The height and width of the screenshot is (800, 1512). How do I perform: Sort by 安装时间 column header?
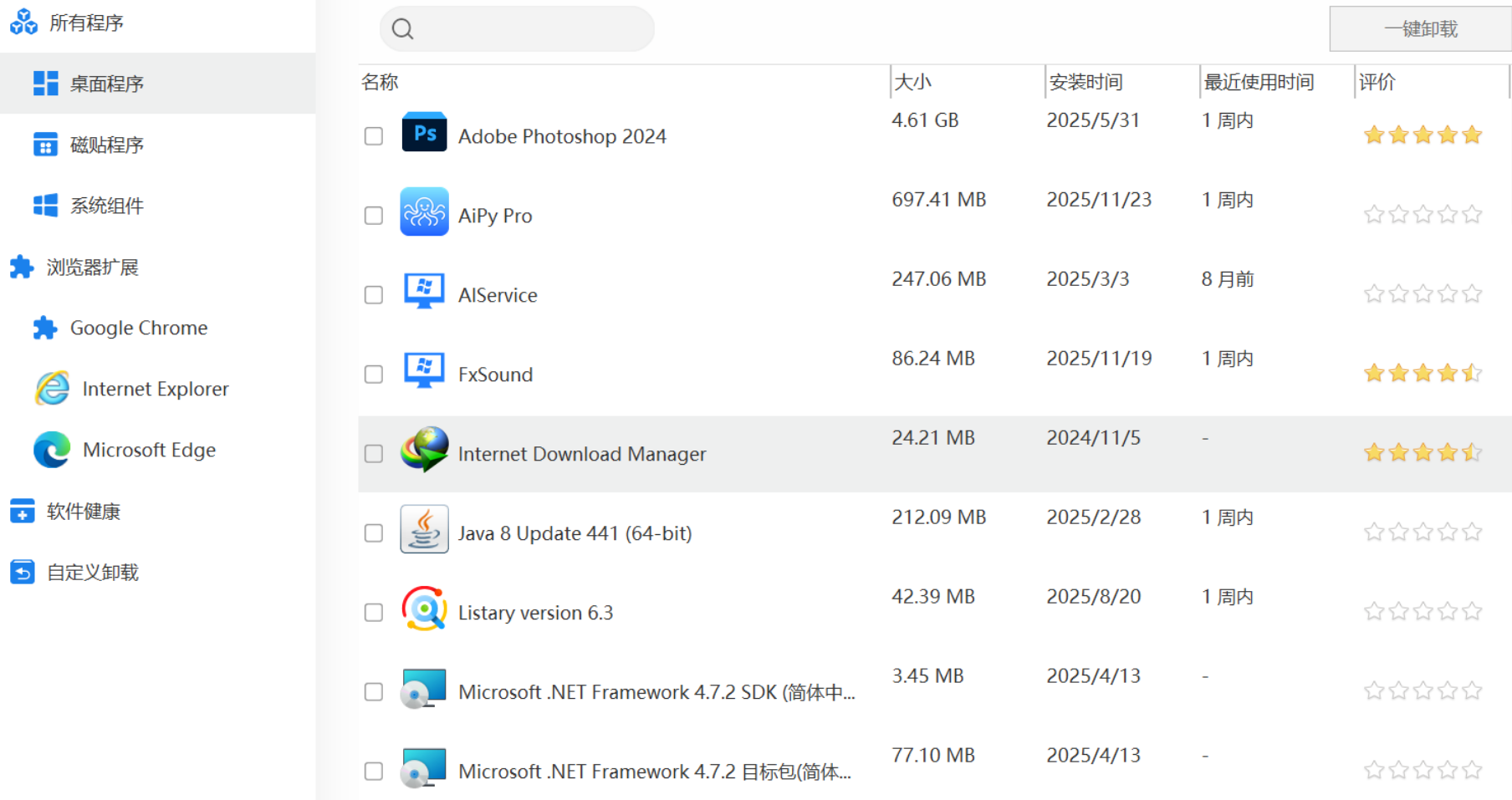click(1085, 82)
